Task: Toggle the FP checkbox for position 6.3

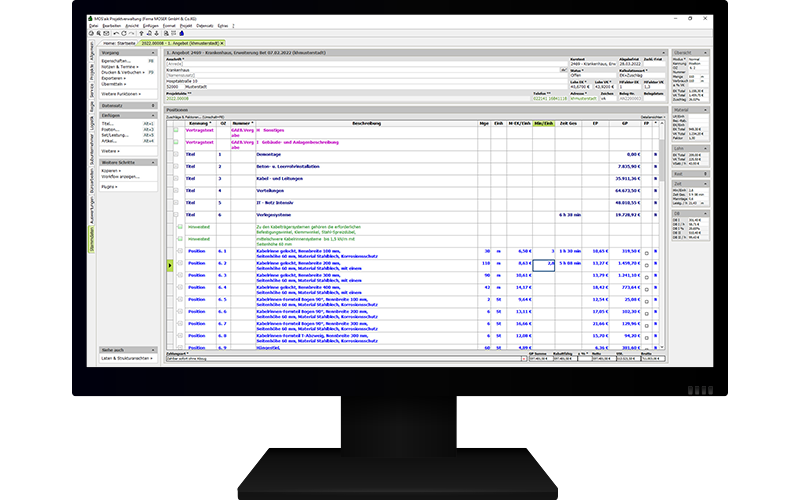Action: click(646, 278)
